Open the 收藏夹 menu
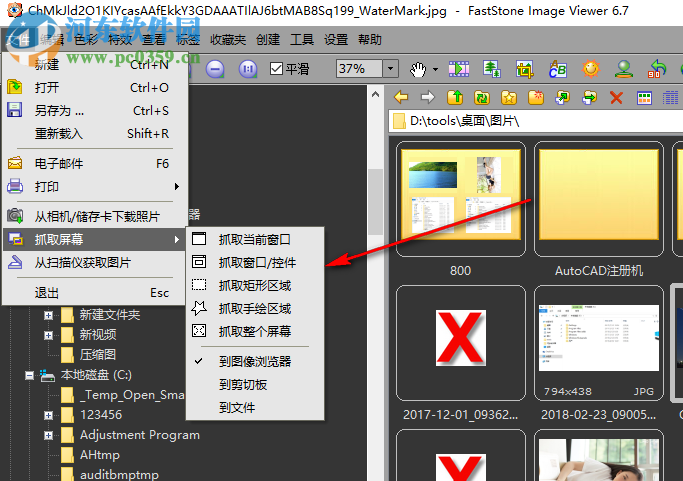 coord(228,40)
